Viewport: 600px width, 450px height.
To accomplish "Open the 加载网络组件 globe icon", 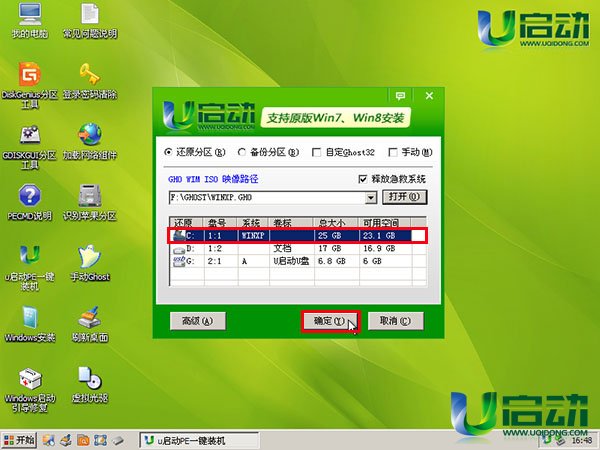I will (x=90, y=136).
